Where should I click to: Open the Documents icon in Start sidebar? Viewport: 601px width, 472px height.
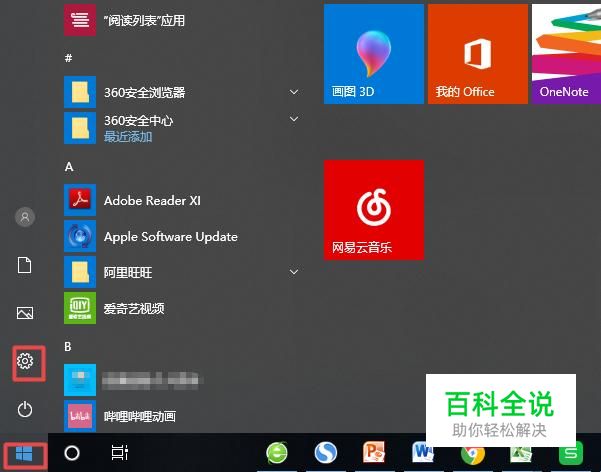[25, 265]
